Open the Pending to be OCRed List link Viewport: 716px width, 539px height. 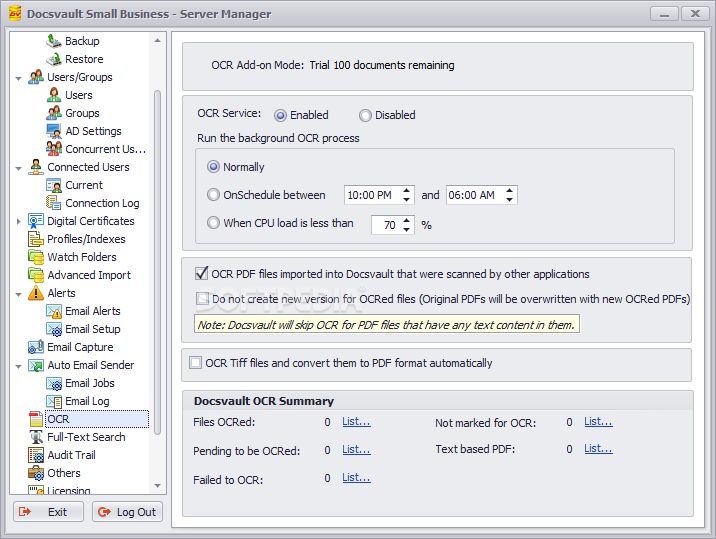[x=356, y=449]
